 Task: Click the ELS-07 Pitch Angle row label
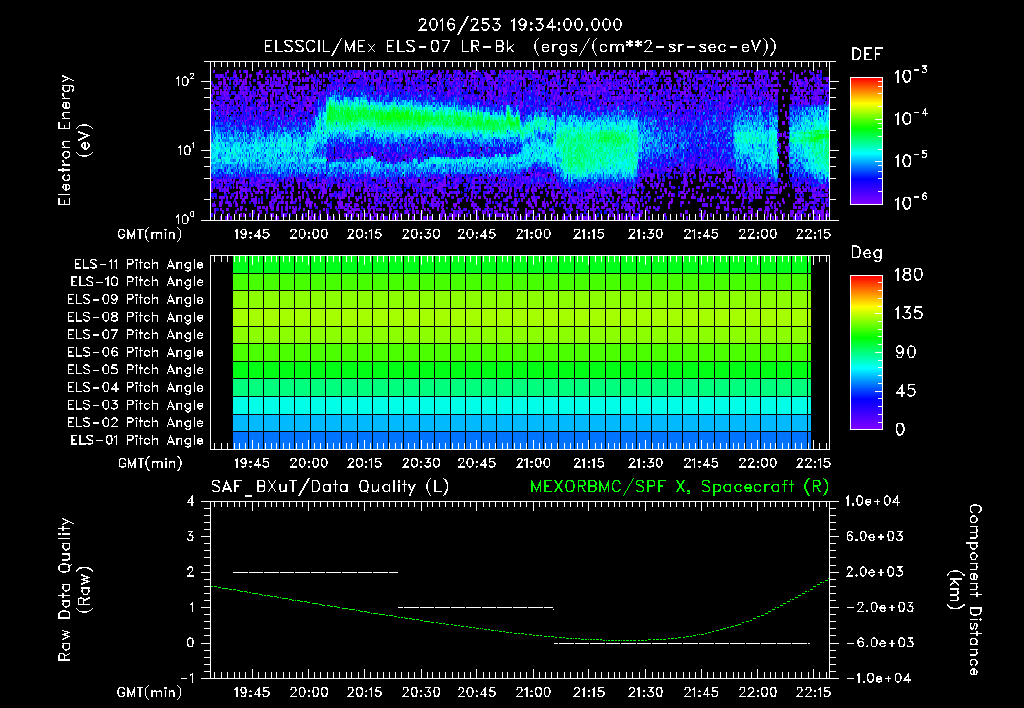tap(136, 335)
